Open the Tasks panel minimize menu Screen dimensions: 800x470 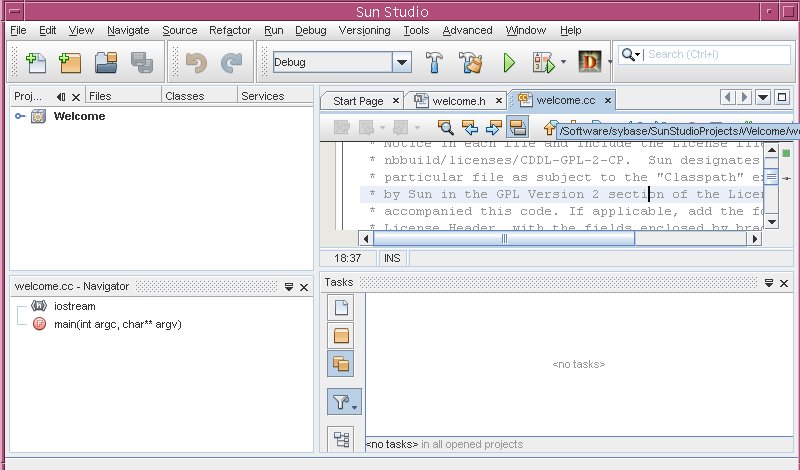769,283
